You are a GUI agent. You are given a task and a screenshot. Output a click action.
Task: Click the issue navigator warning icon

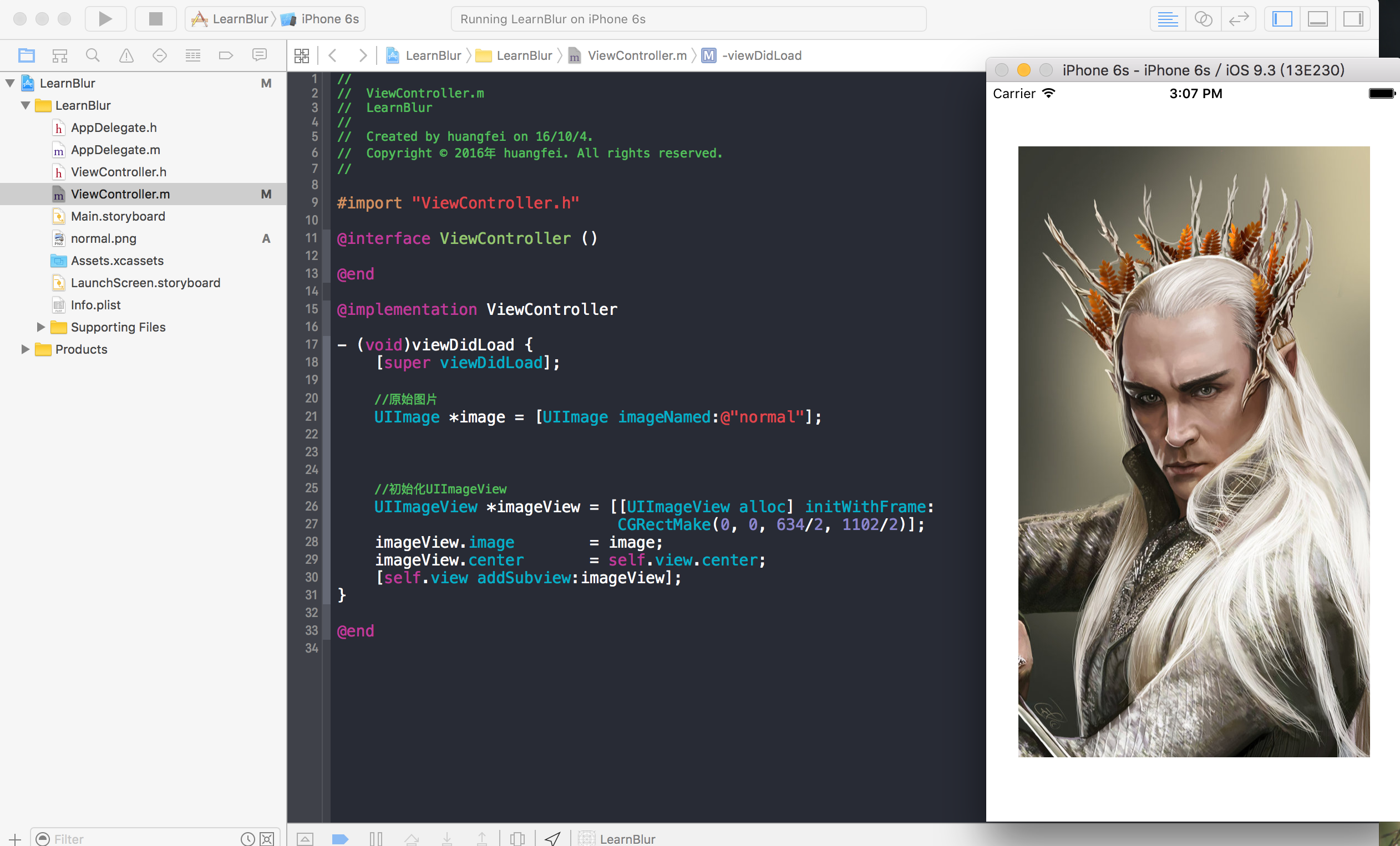coord(126,56)
